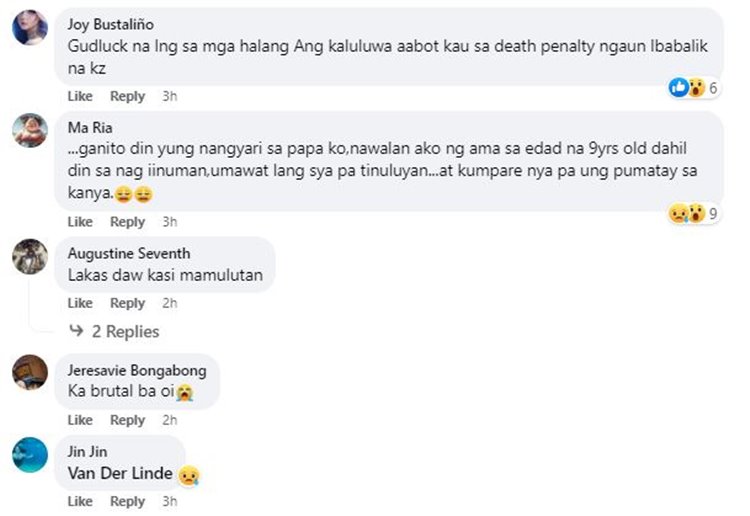
Task: Click the 2h timestamp on Augustine's comment
Action: (x=169, y=303)
